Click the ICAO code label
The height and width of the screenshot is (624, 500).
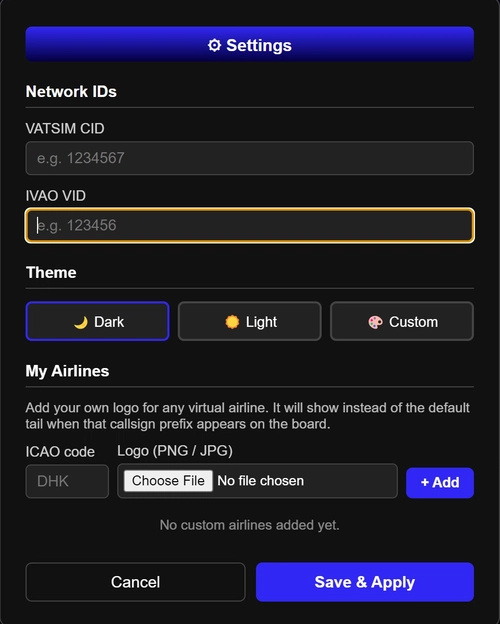(60, 452)
